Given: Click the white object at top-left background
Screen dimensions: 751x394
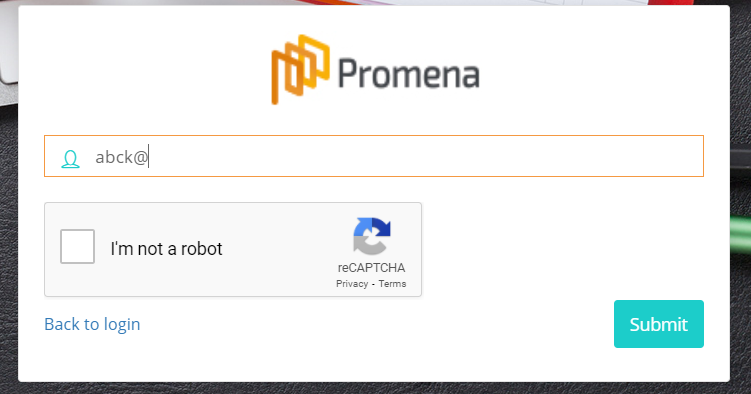Looking at the screenshot, I should pyautogui.click(x=9, y=41).
